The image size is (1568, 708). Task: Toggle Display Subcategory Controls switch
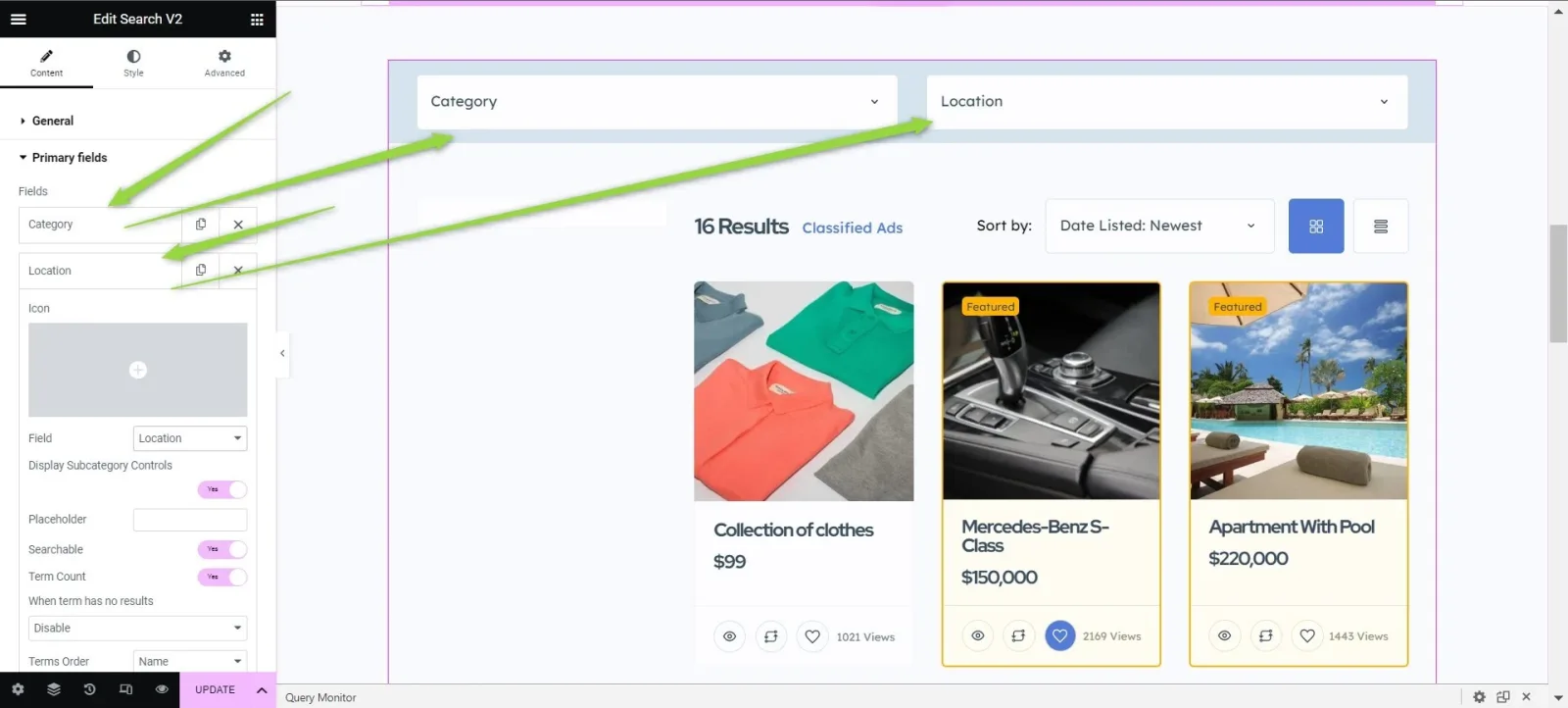(222, 489)
